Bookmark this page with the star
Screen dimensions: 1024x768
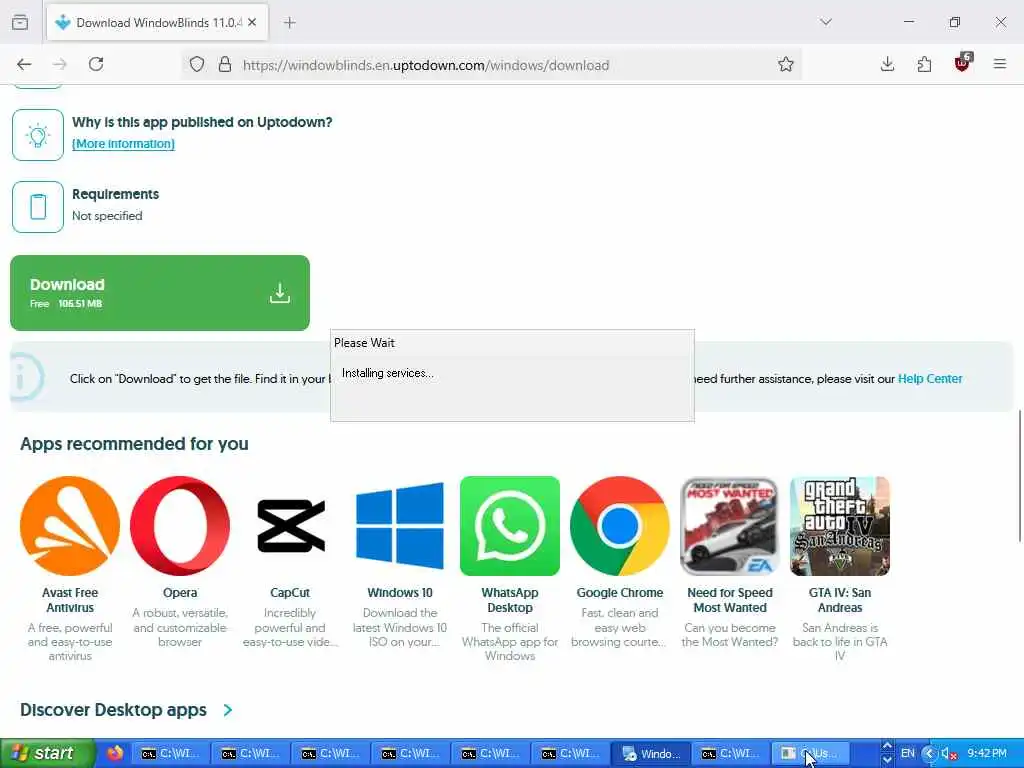click(786, 64)
